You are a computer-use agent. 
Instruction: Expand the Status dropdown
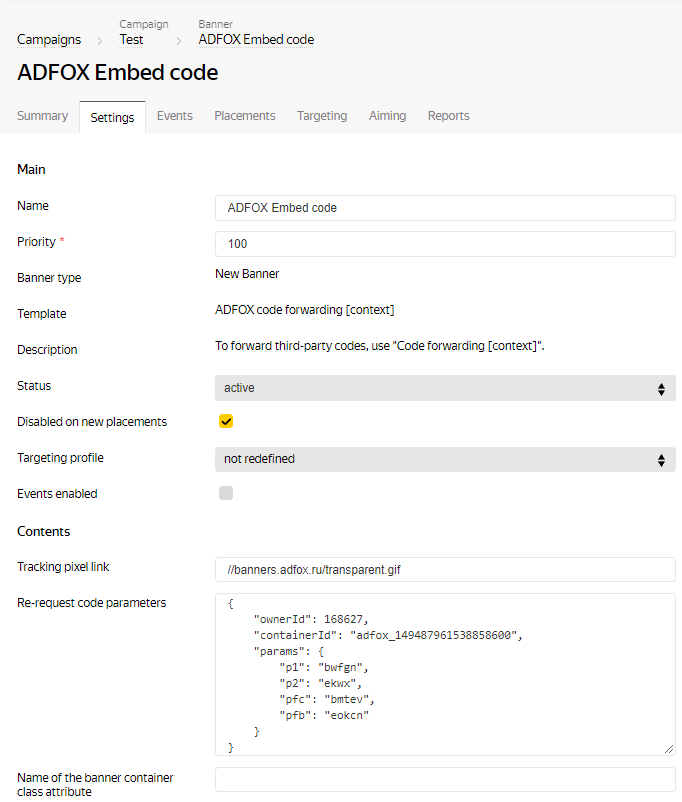(445, 388)
